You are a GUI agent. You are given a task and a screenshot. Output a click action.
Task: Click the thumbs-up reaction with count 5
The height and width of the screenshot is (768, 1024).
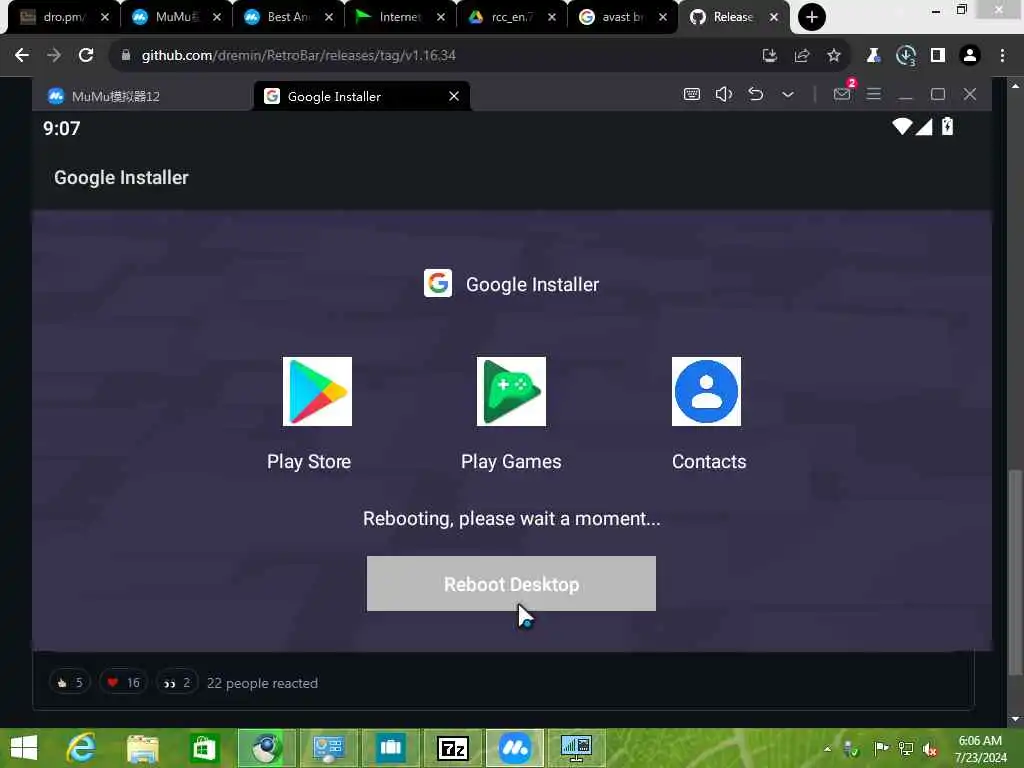pyautogui.click(x=70, y=682)
